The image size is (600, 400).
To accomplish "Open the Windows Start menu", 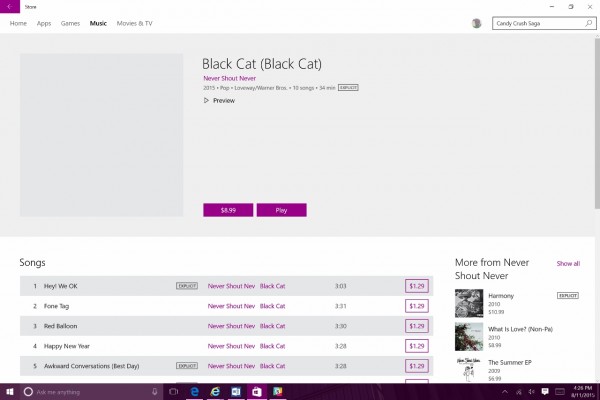I will 10,392.
